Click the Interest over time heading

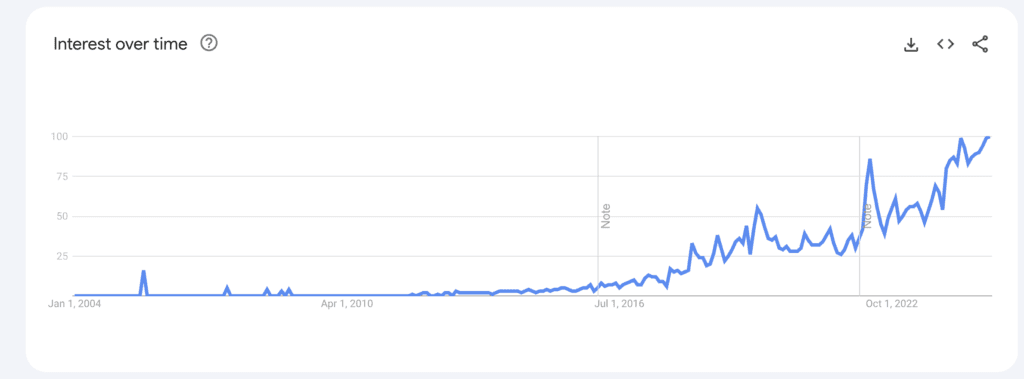(120, 44)
